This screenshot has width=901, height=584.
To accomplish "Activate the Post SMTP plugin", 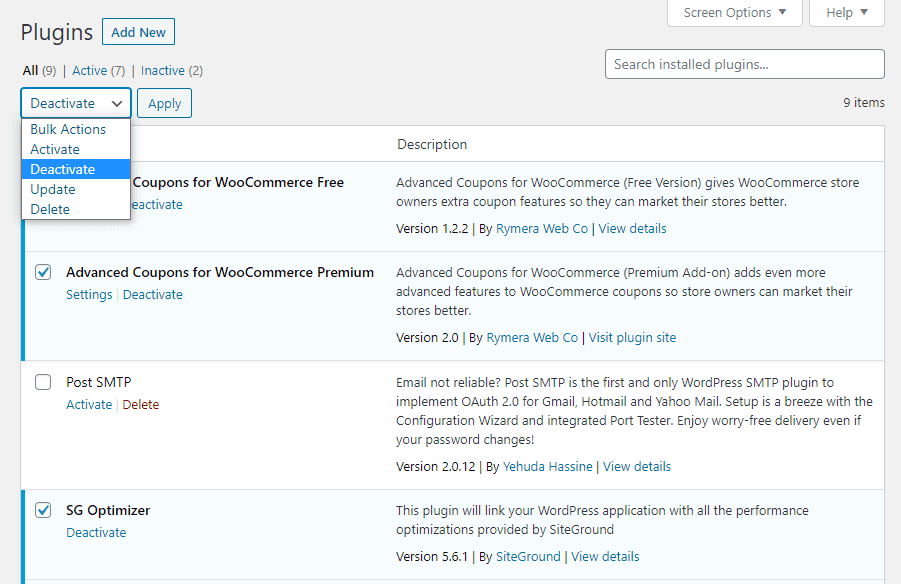I will click(89, 404).
